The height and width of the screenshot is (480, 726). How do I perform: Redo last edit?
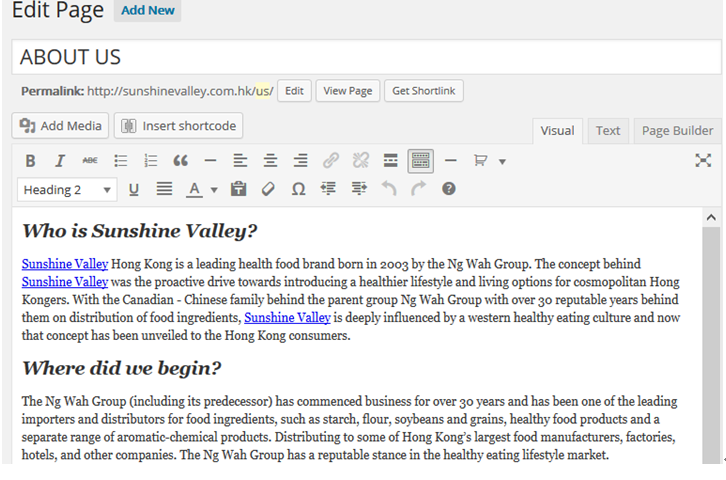pos(419,189)
